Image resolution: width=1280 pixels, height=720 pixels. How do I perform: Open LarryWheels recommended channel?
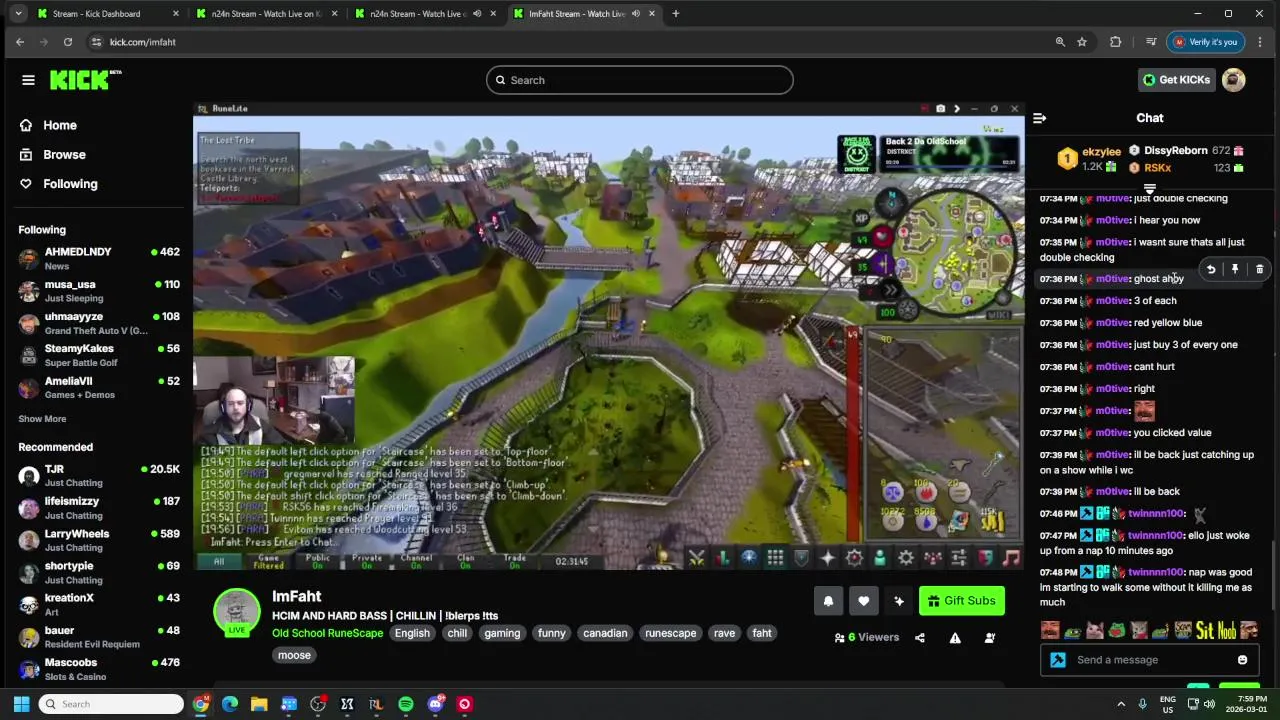98,541
